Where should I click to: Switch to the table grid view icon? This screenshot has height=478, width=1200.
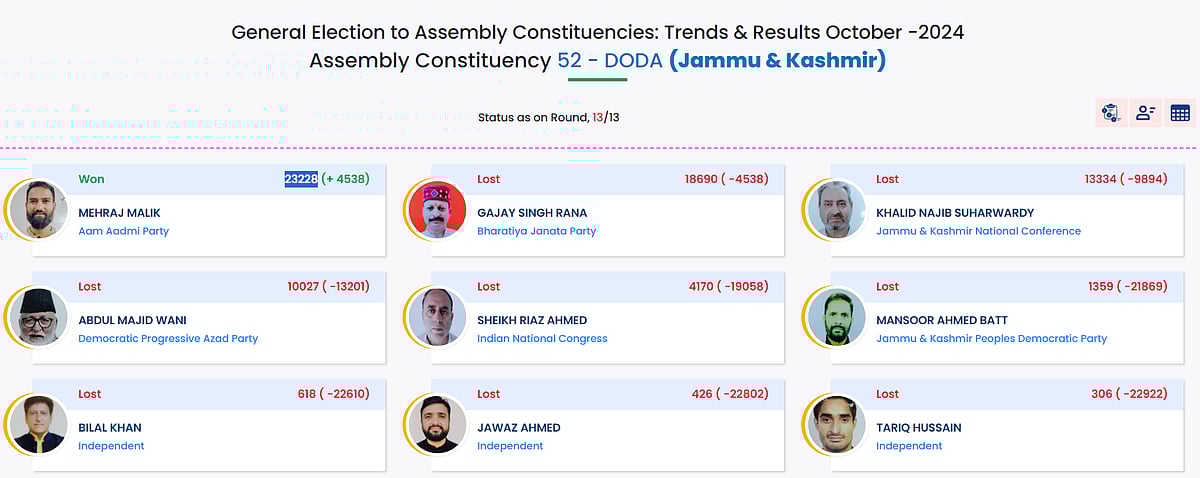(1180, 113)
